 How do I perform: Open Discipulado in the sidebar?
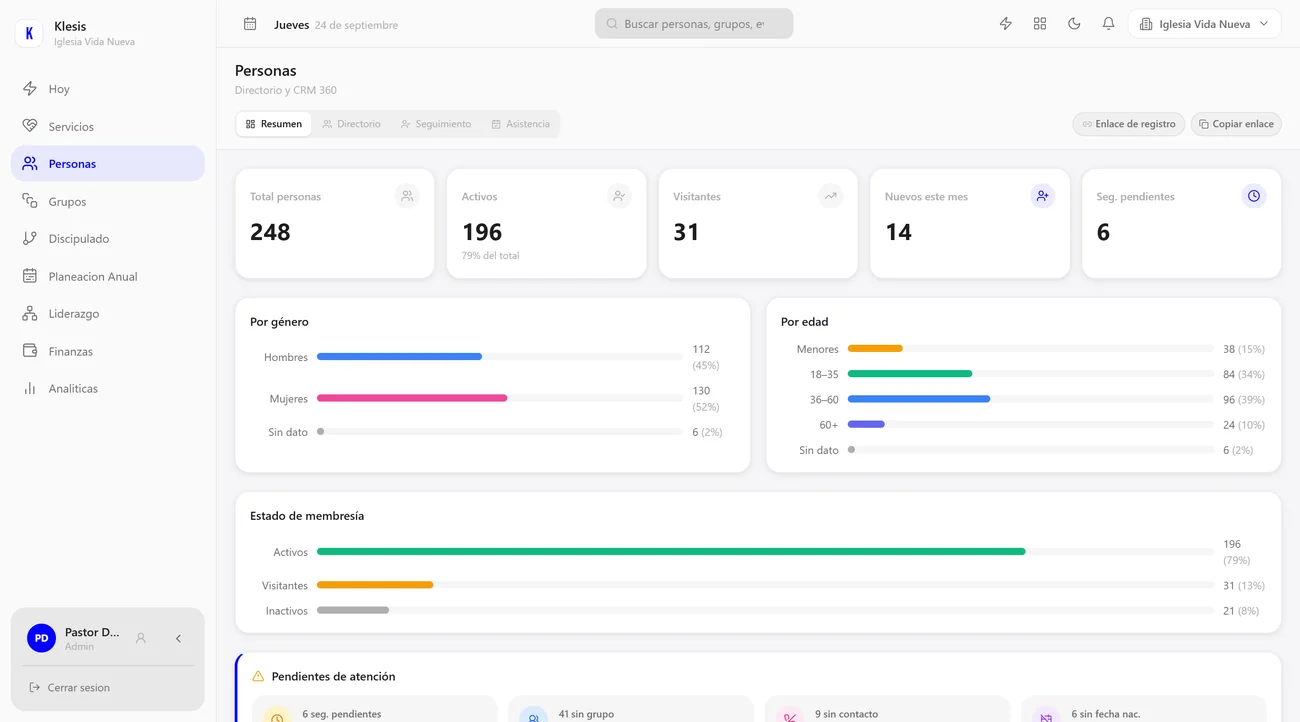point(108,239)
